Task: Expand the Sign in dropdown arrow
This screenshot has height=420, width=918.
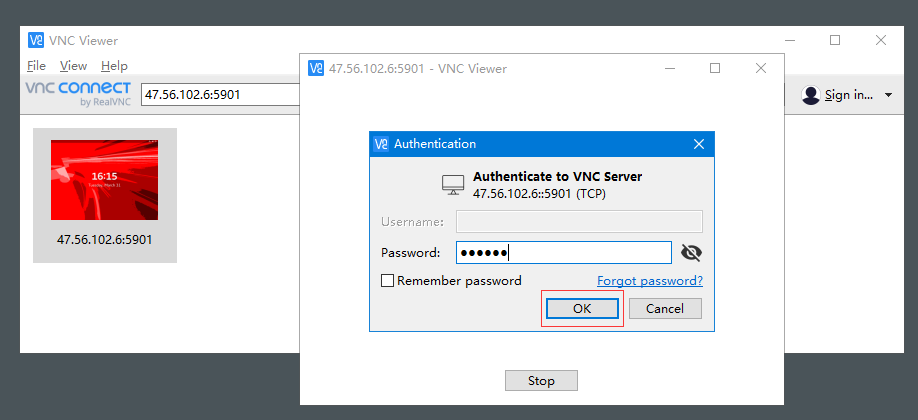Action: [x=889, y=95]
